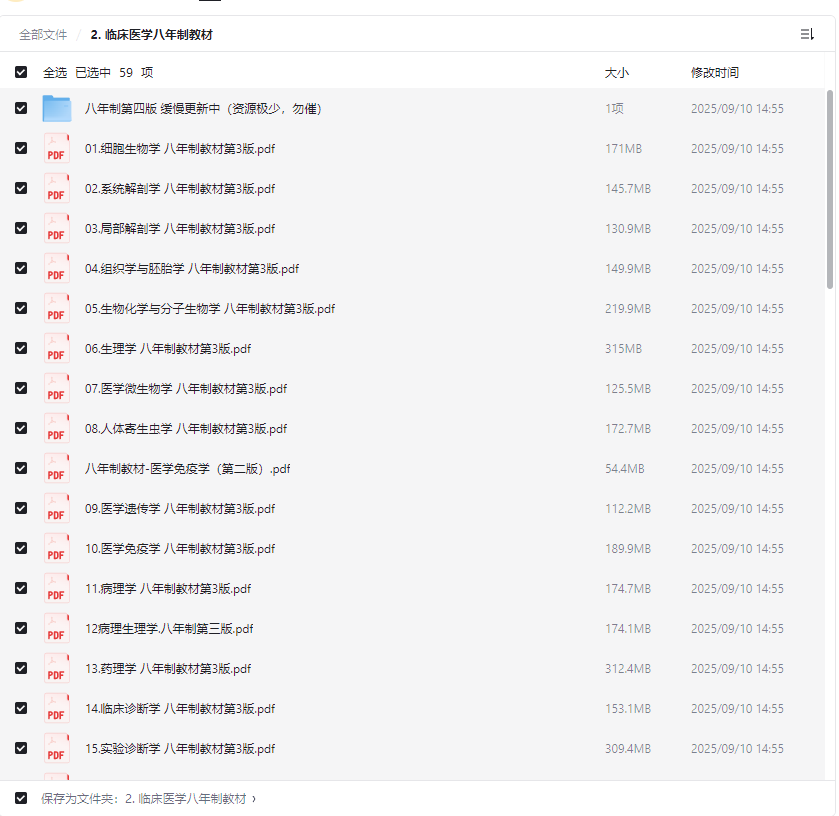Image resolution: width=839 pixels, height=816 pixels.
Task: Click the 1项 folder item count
Action: 614,109
